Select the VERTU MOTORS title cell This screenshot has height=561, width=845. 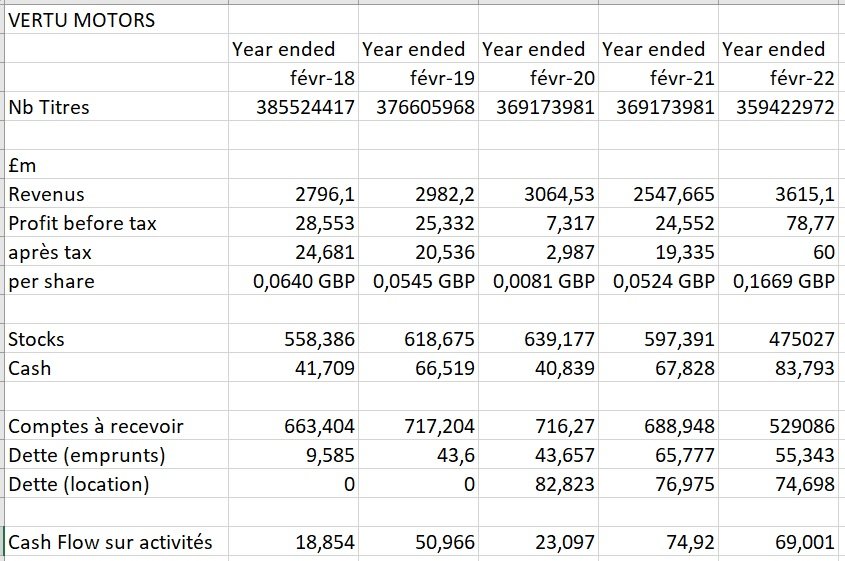[82, 20]
